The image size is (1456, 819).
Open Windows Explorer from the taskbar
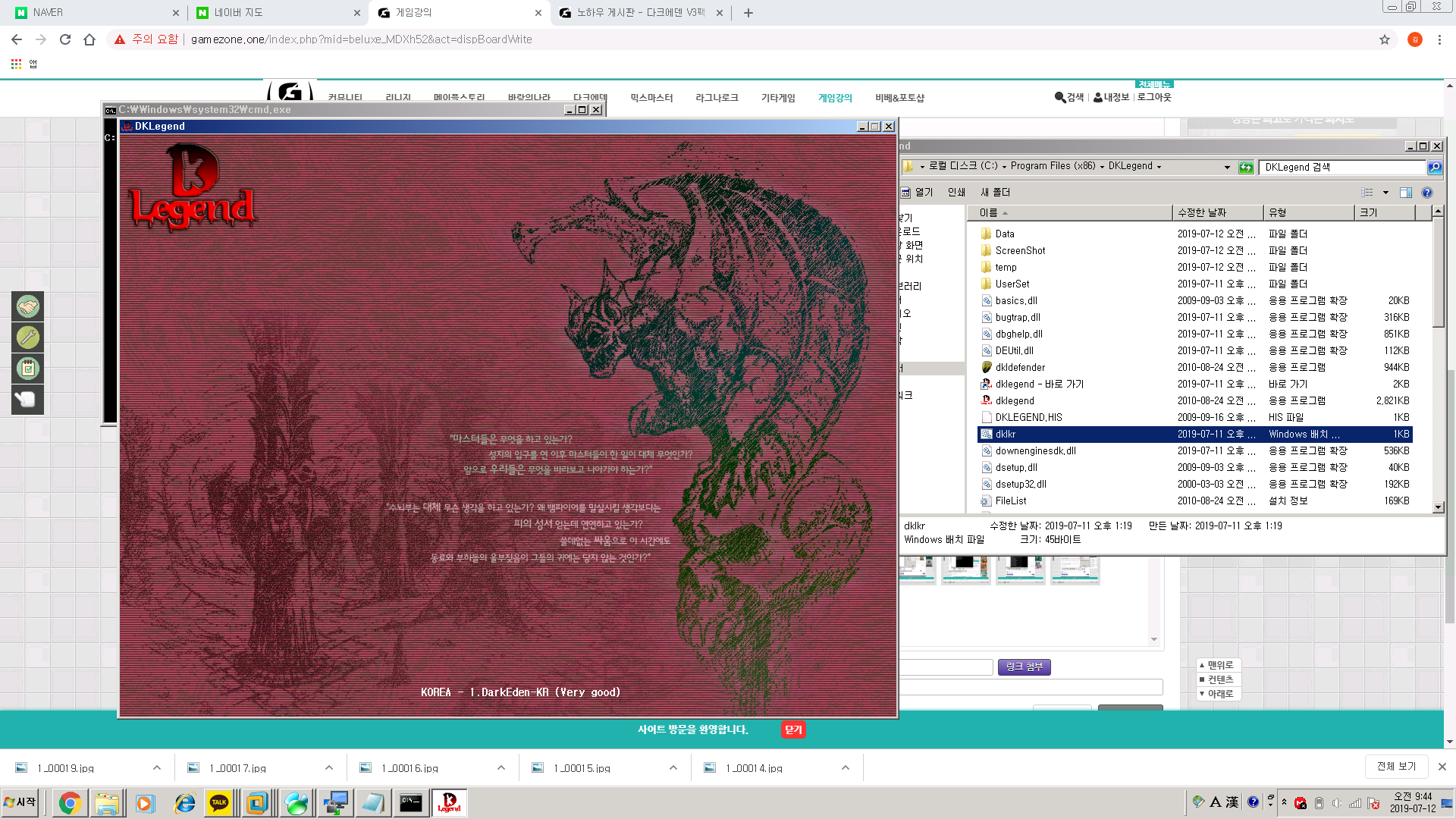point(107,803)
